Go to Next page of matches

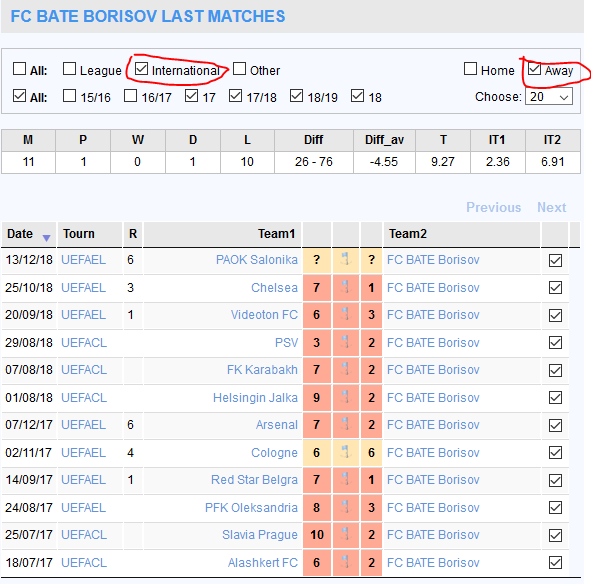tap(551, 207)
